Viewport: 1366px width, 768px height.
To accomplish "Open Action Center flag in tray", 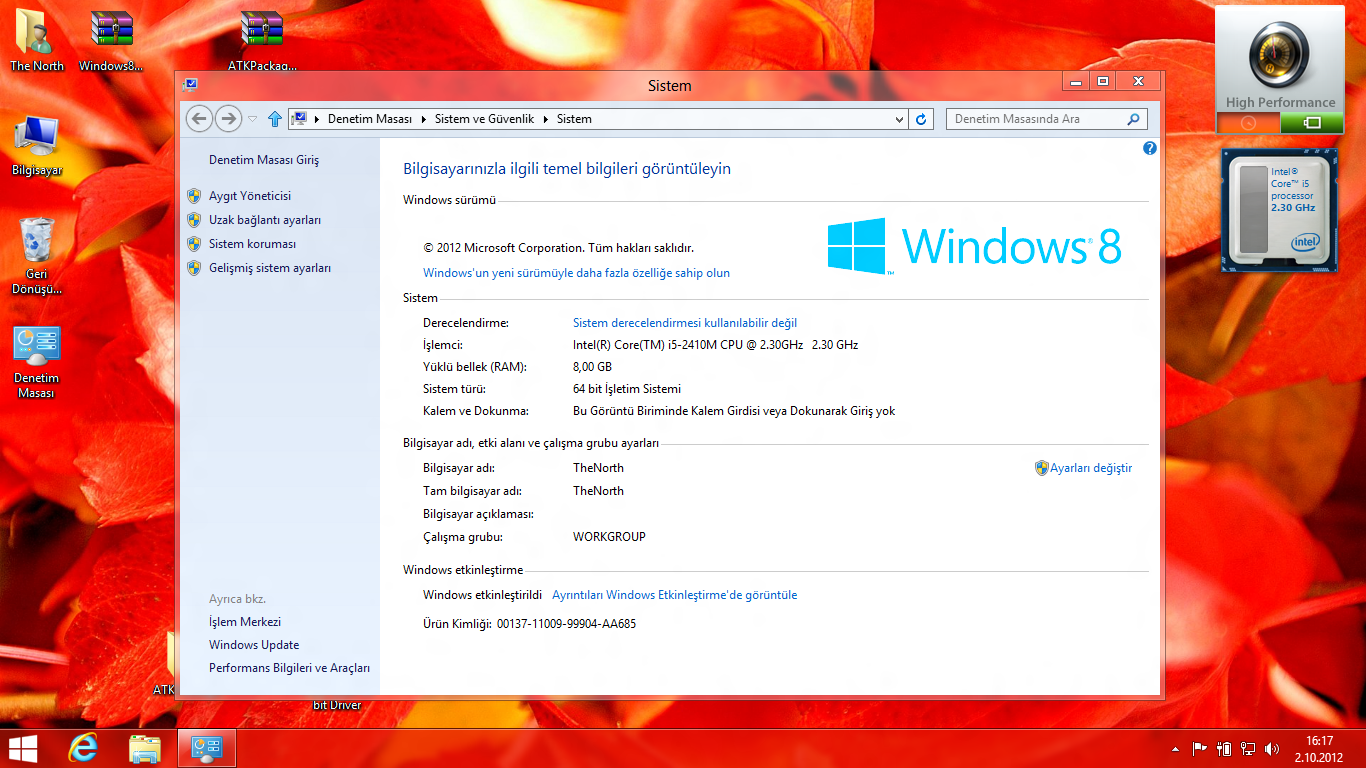I will coord(1199,748).
